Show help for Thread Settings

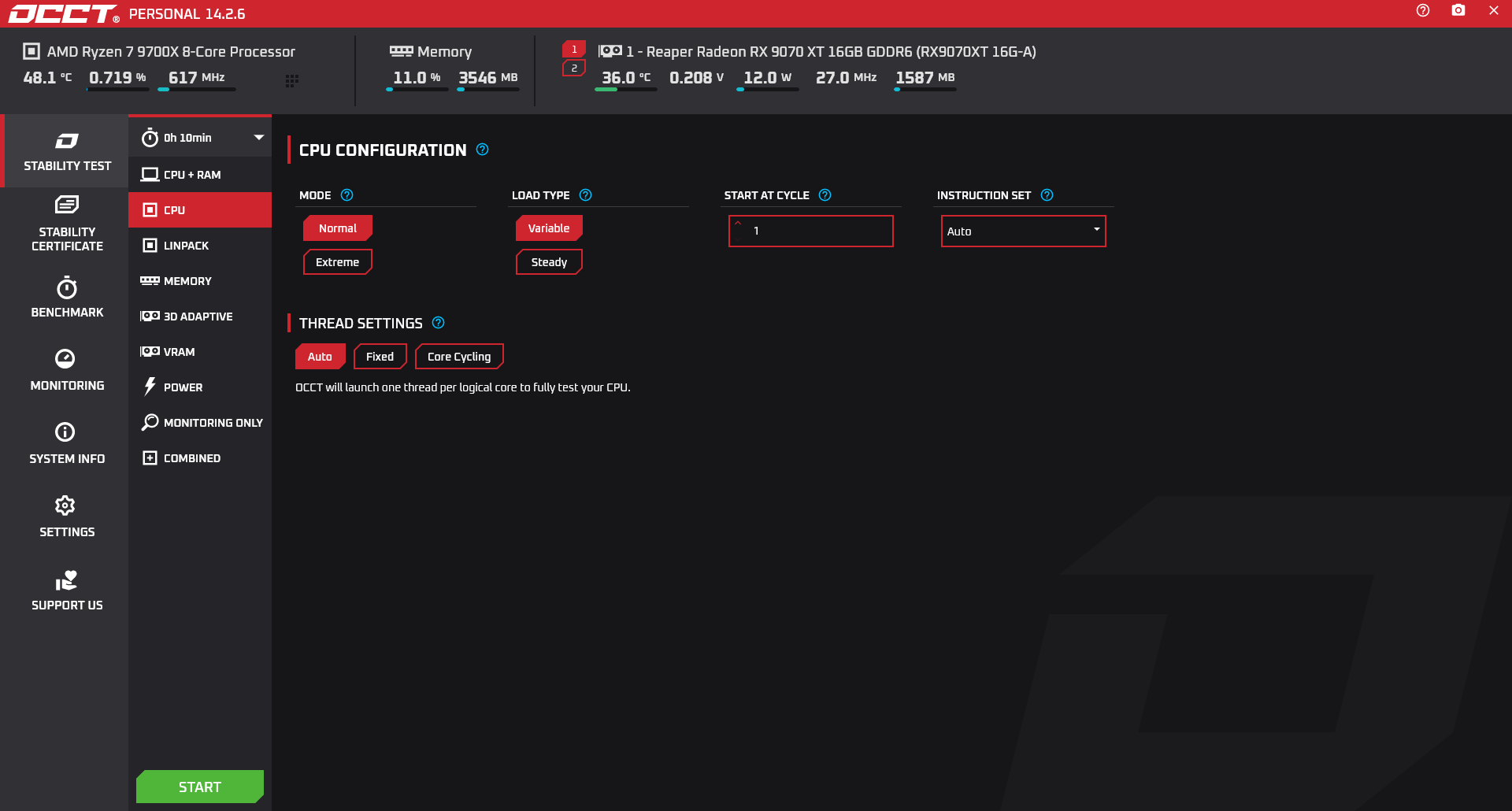pyautogui.click(x=439, y=323)
